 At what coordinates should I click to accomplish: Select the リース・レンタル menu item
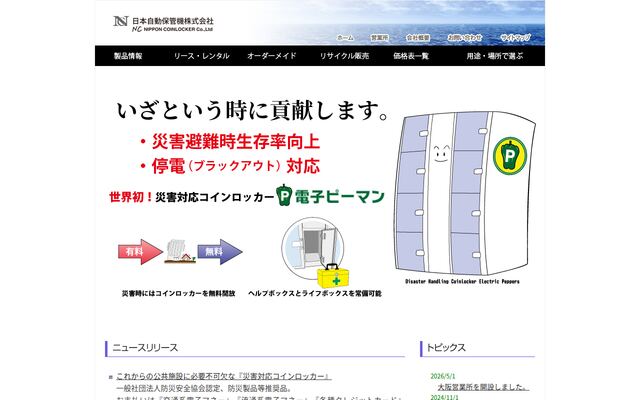pyautogui.click(x=202, y=56)
